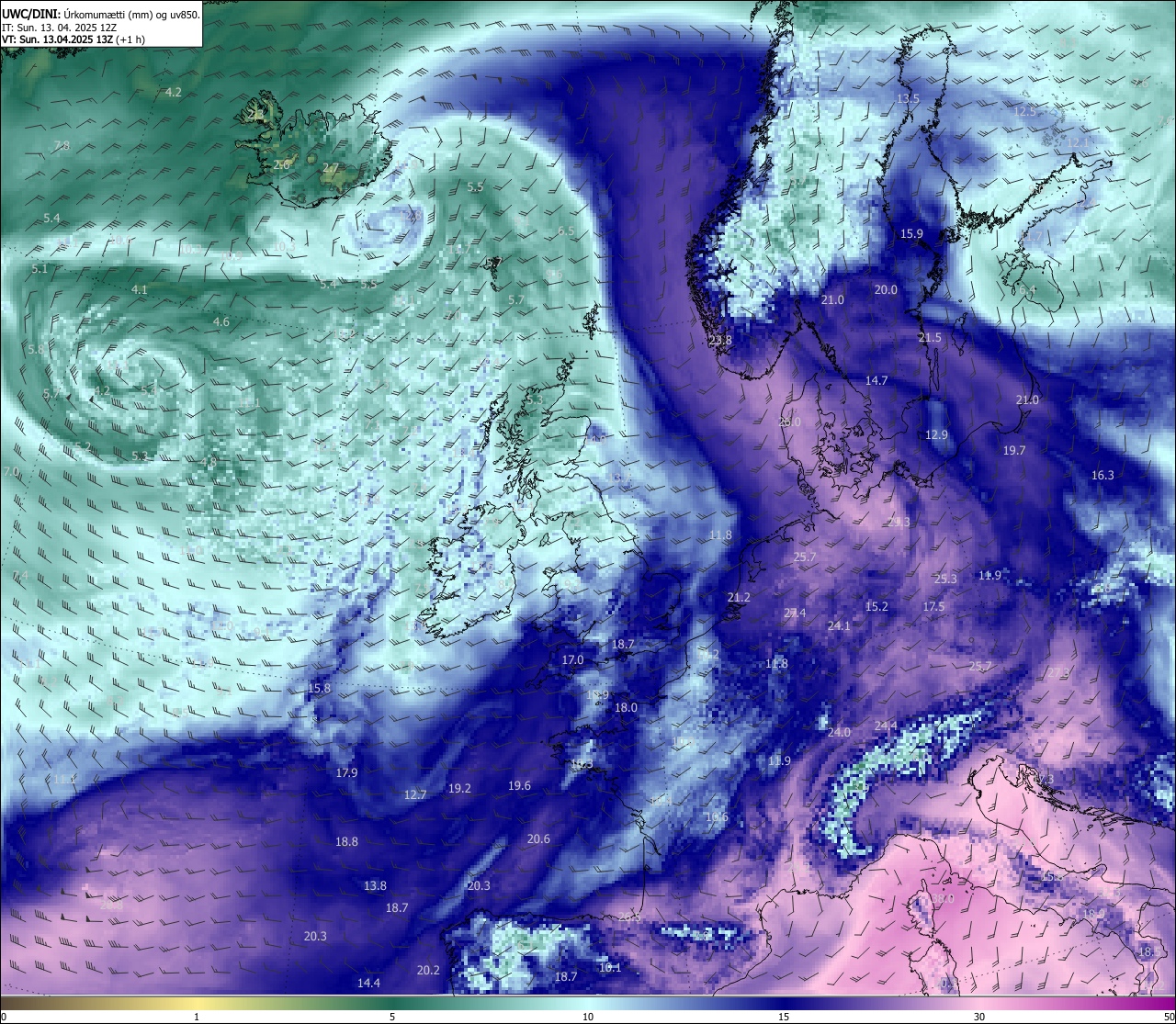Click the initial time line "IT: Sun. 13. 04. 2025 12Z"
The height and width of the screenshot is (1024, 1176).
pyautogui.click(x=59, y=28)
